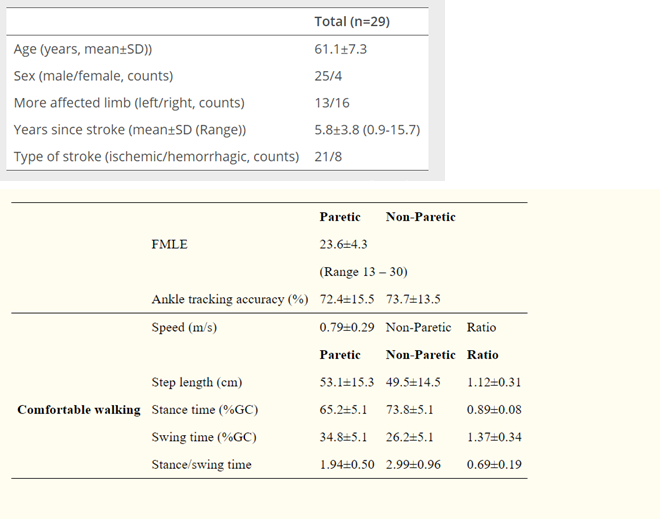Select the 25/4 sex count value

click(x=328, y=76)
